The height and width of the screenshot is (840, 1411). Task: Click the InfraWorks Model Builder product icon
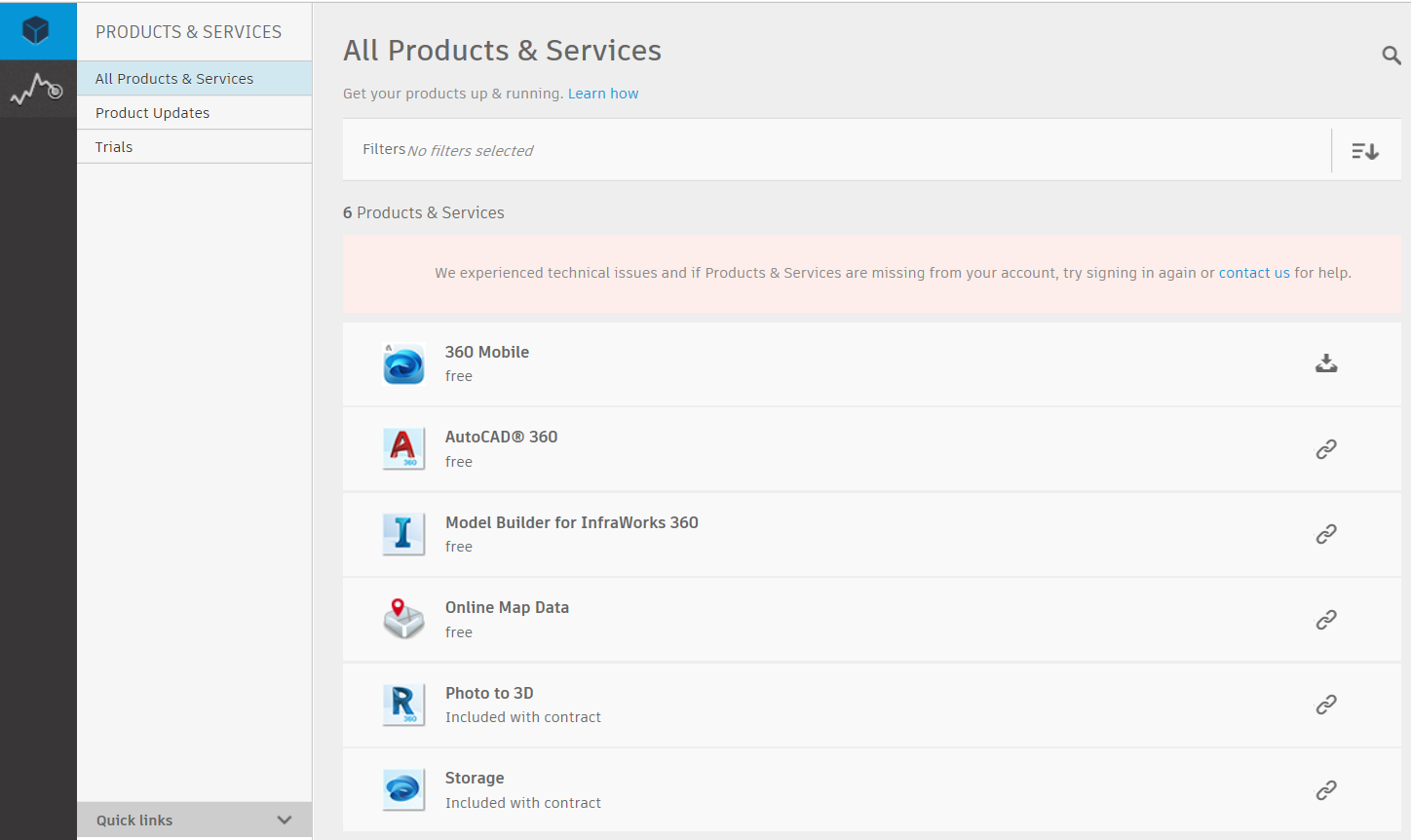(403, 534)
